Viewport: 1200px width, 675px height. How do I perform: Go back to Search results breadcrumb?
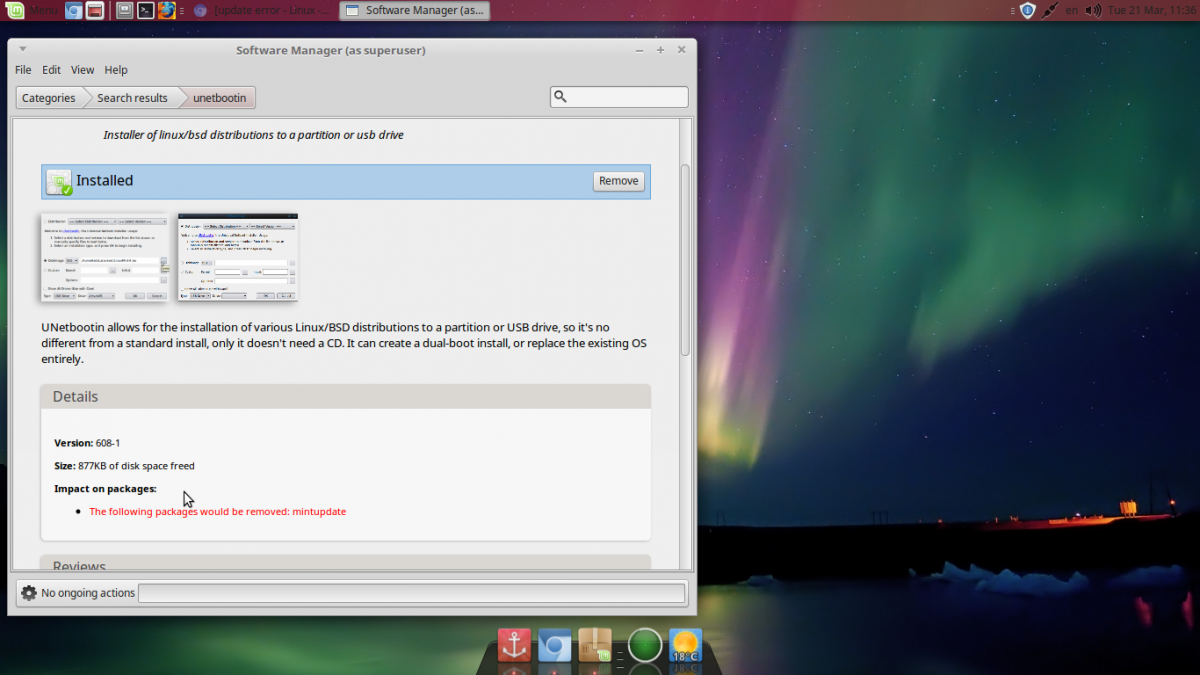[x=132, y=98]
